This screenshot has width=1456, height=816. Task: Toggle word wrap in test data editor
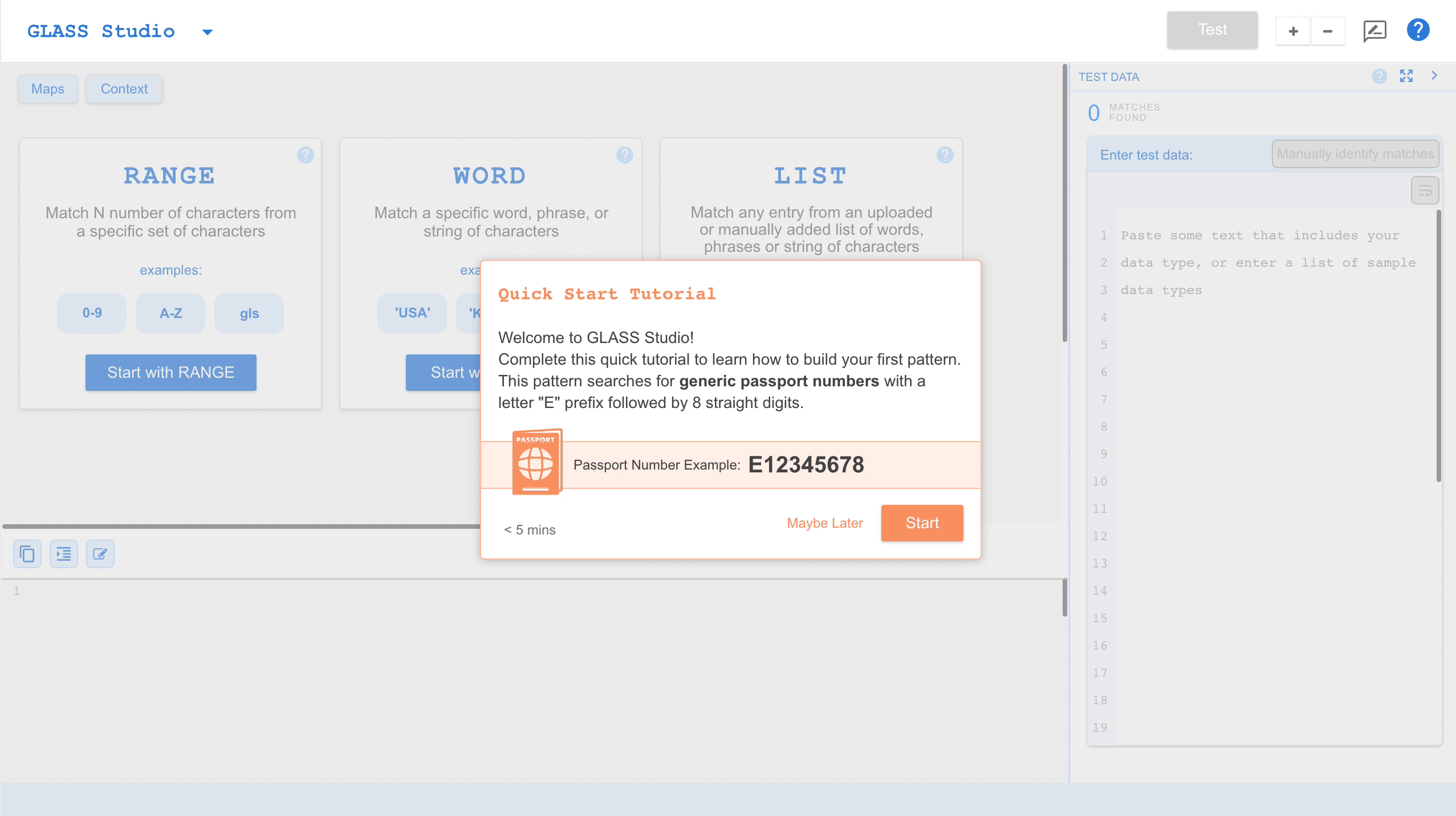pyautogui.click(x=1425, y=190)
